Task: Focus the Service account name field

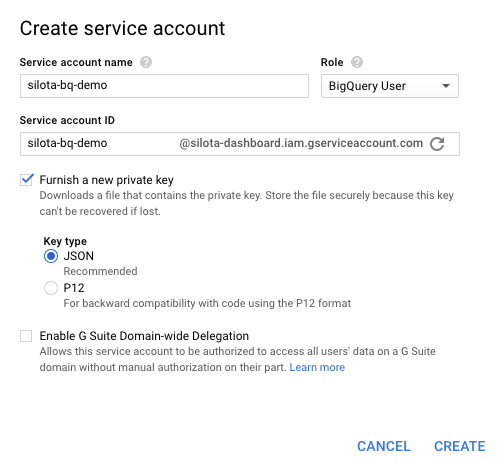Action: [164, 86]
